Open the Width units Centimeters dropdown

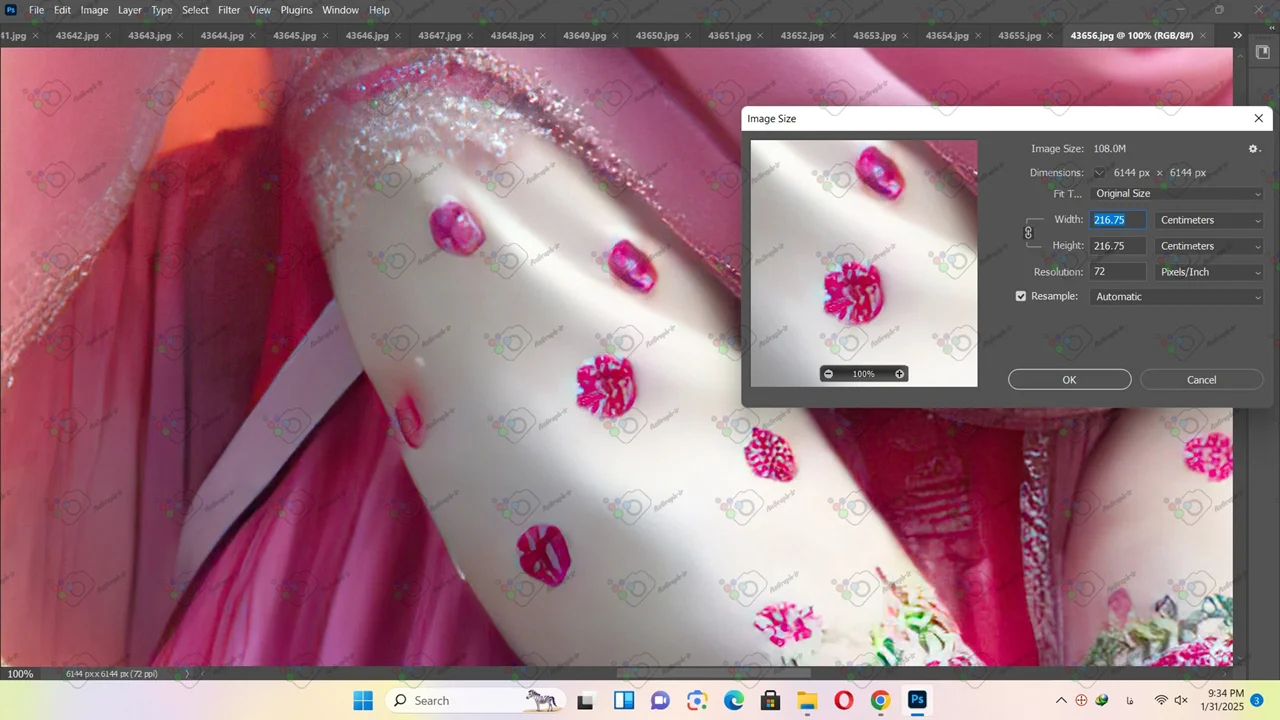pyautogui.click(x=1209, y=220)
